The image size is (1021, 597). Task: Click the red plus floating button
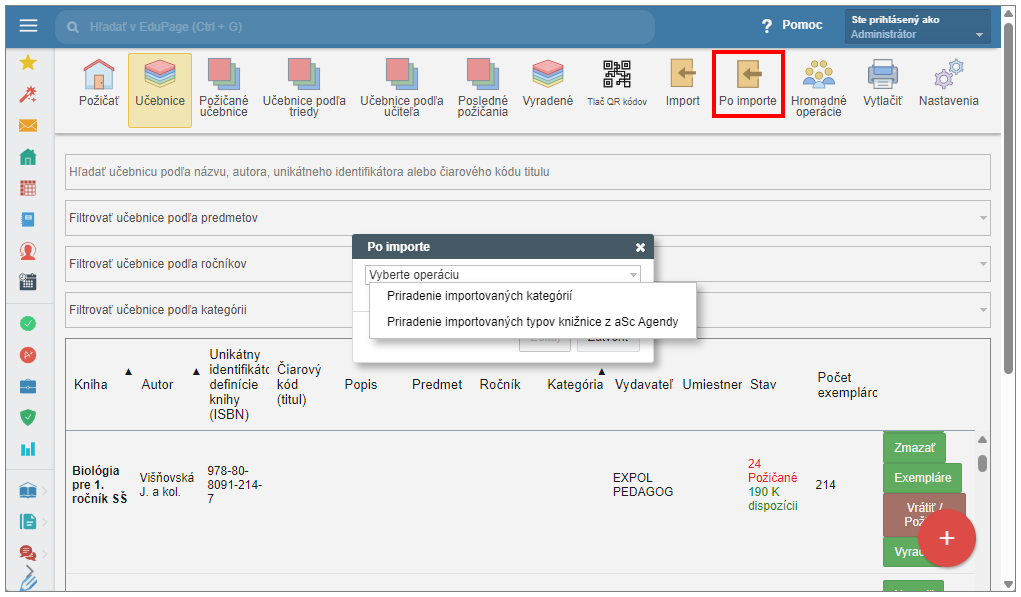[x=945, y=538]
